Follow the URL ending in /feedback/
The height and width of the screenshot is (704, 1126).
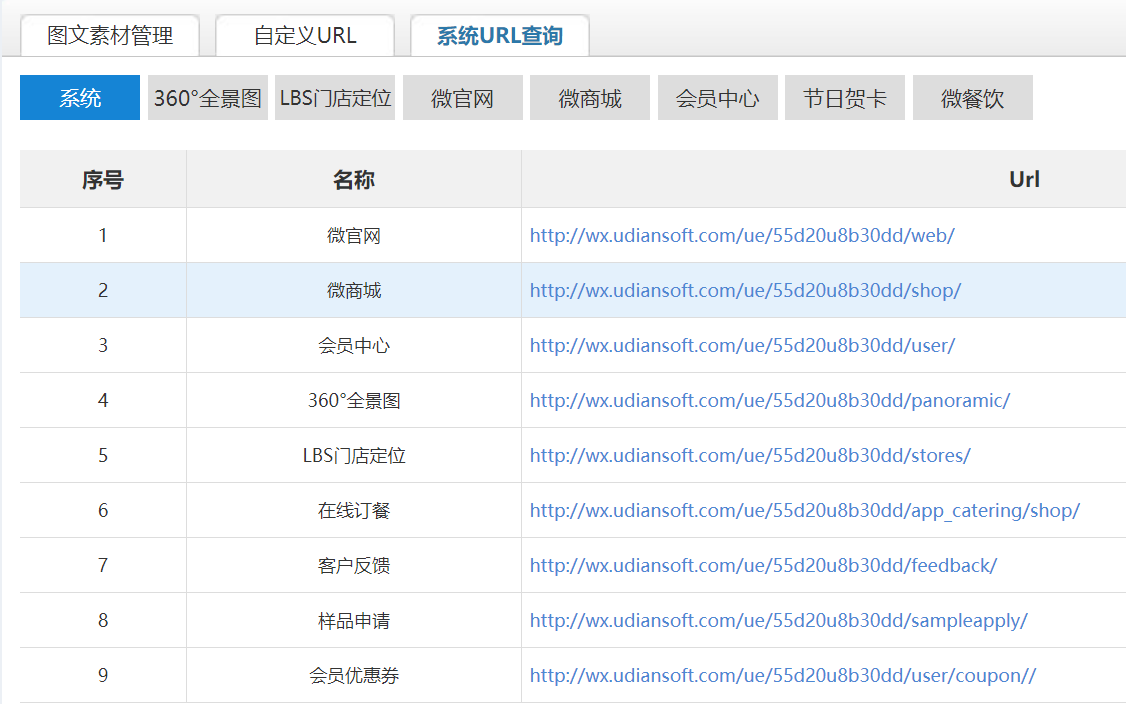coord(763,565)
